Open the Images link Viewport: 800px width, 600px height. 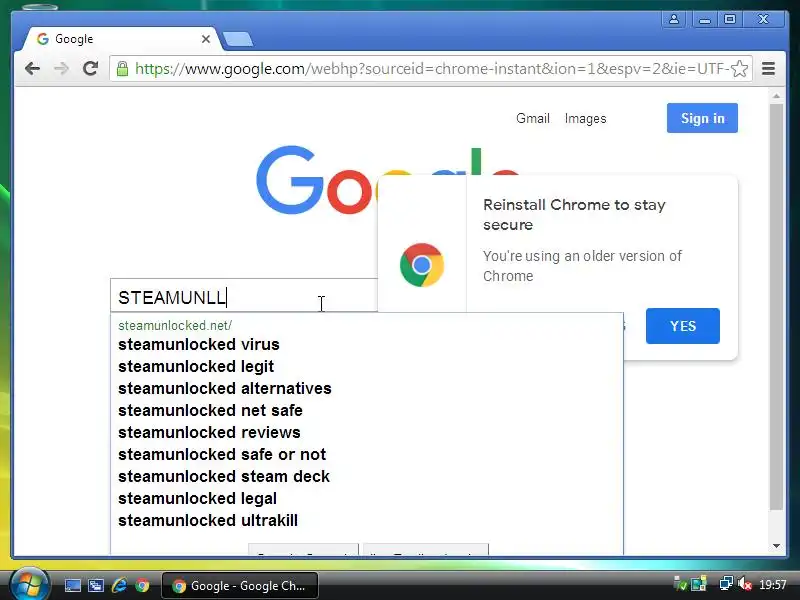[585, 118]
